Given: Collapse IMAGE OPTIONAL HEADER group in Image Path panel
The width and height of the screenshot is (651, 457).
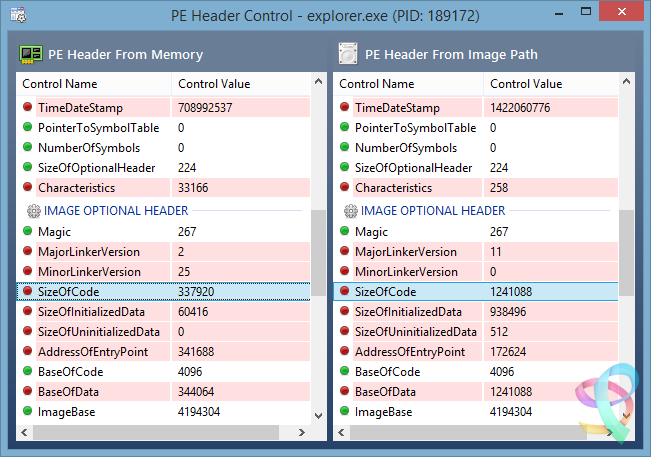Looking at the screenshot, I should (433, 211).
